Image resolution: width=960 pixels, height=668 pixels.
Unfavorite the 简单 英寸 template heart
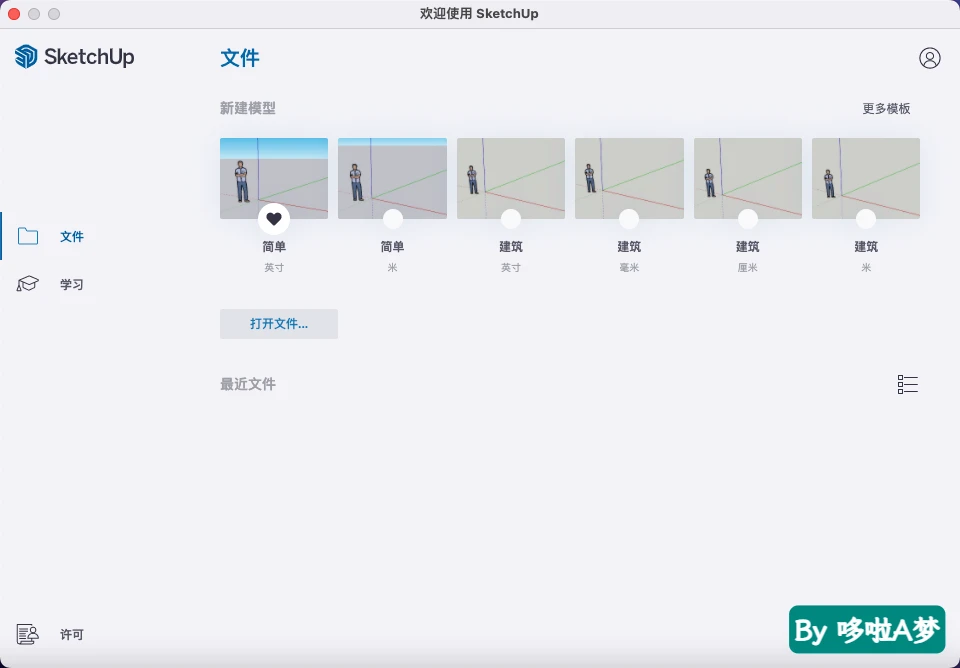pyautogui.click(x=274, y=219)
